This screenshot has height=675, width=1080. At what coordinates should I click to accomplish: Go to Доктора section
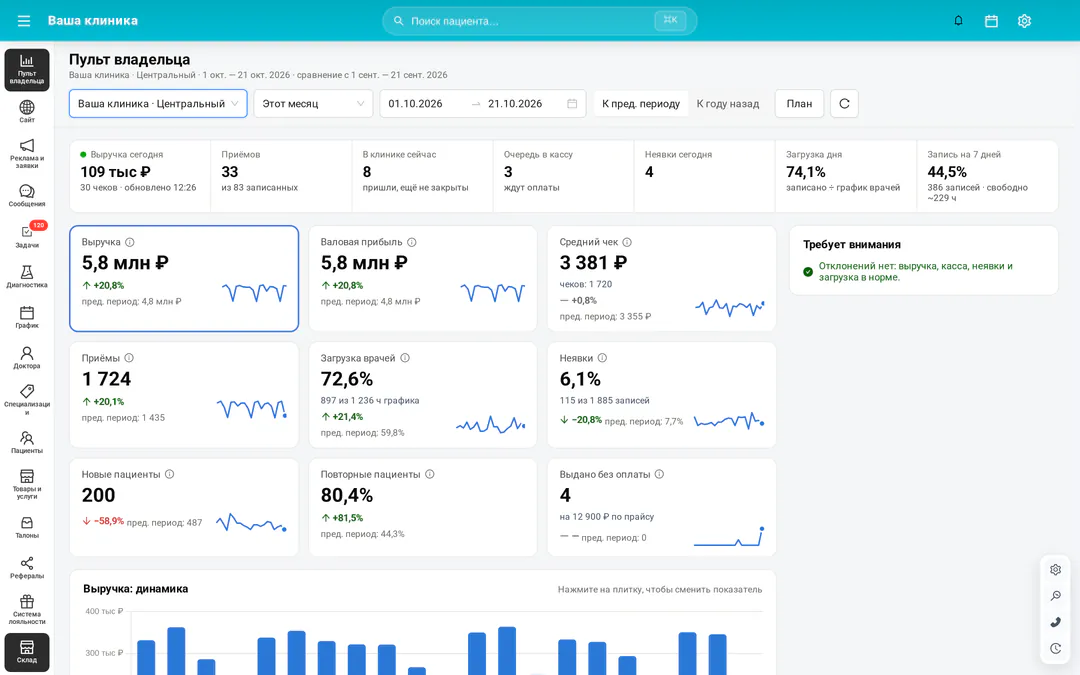27,357
